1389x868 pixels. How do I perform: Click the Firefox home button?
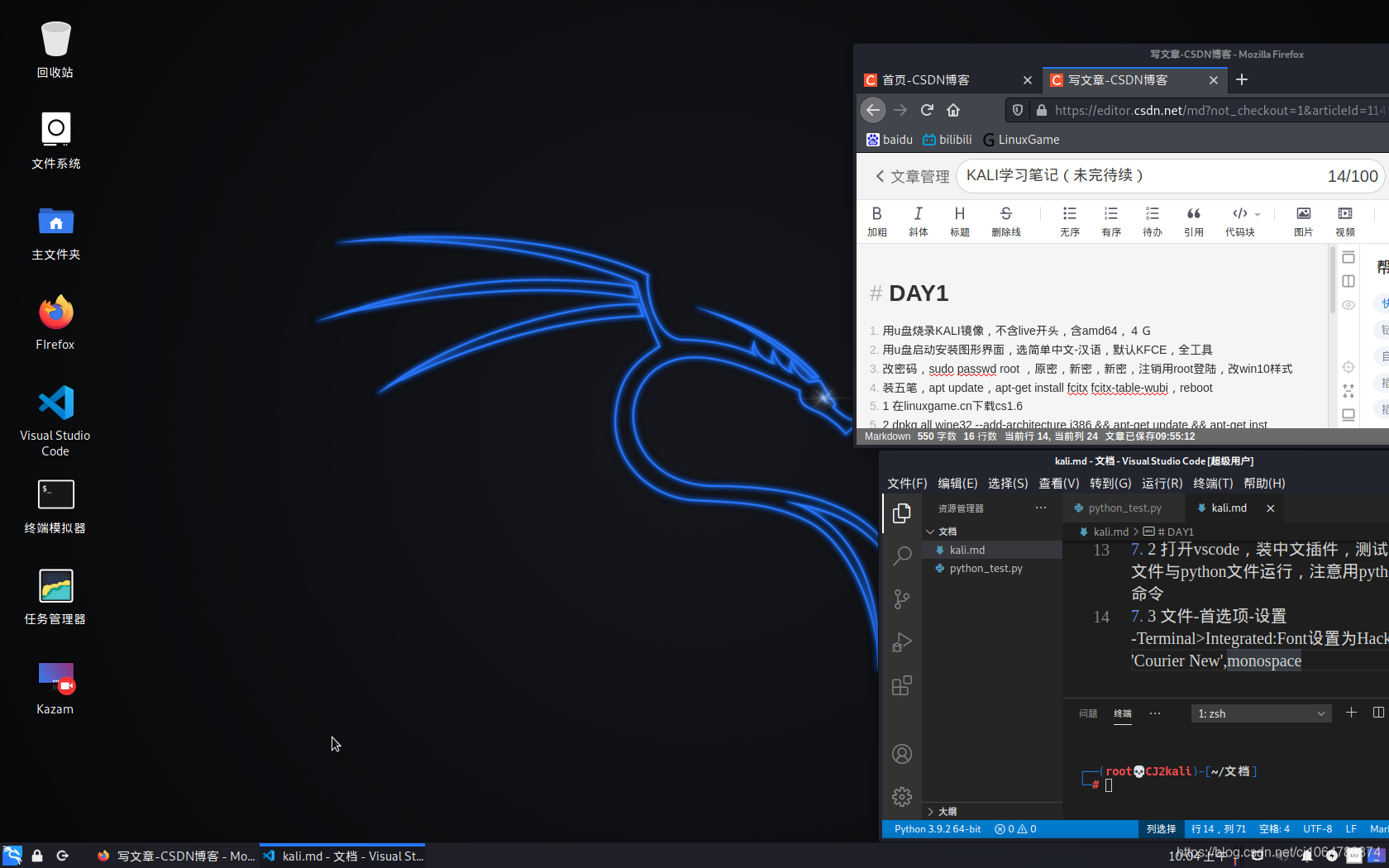pos(953,110)
